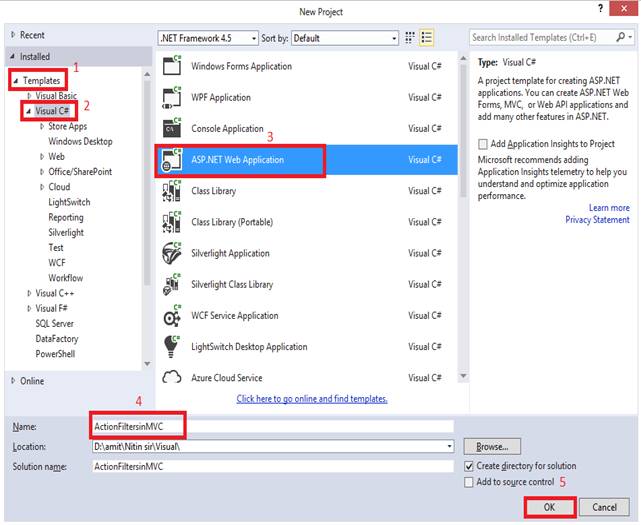Viewport: 641px width, 525px height.
Task: Open the Learn more link
Action: (x=609, y=208)
